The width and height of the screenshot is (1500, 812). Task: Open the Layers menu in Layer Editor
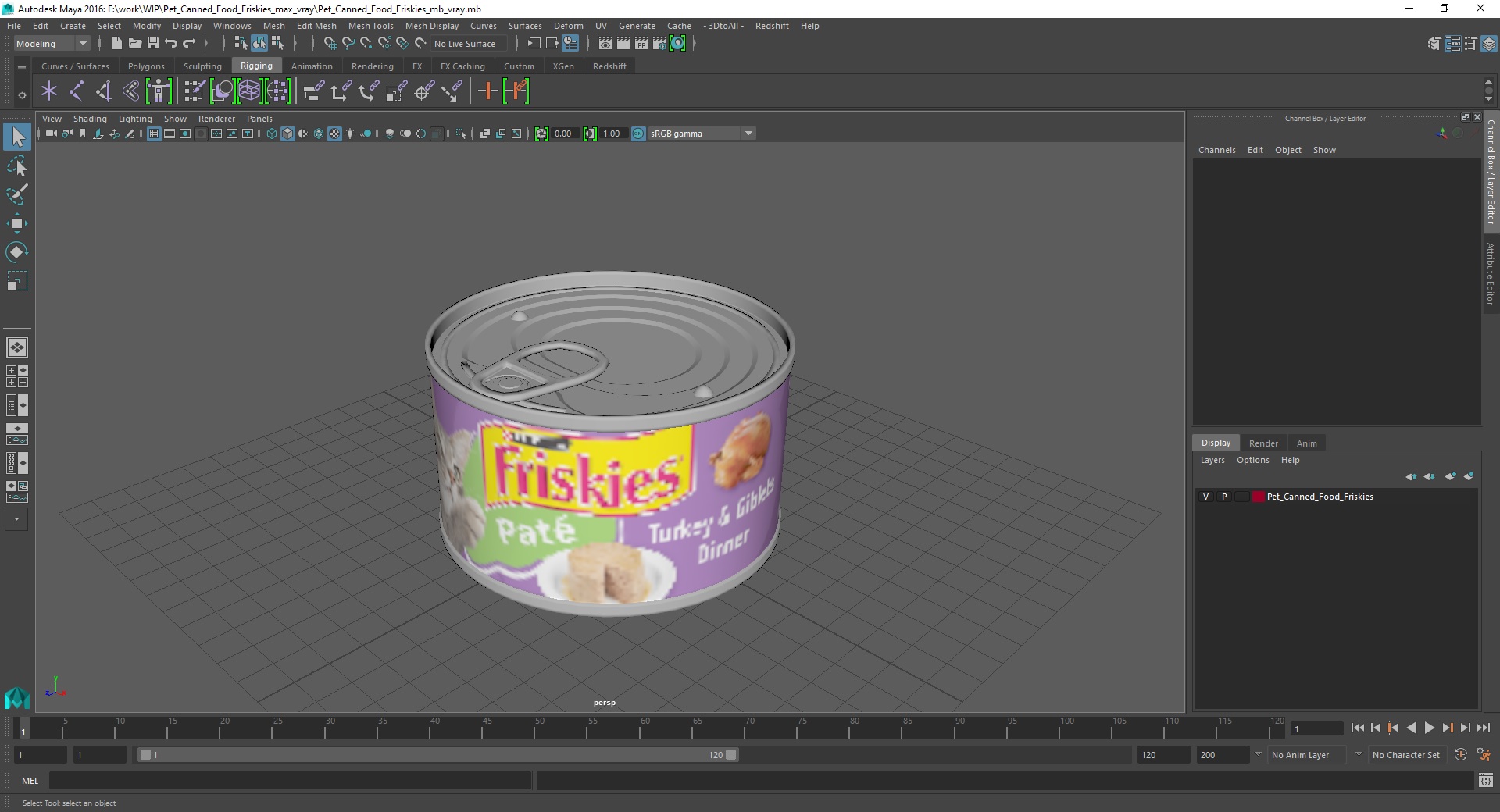[1212, 460]
